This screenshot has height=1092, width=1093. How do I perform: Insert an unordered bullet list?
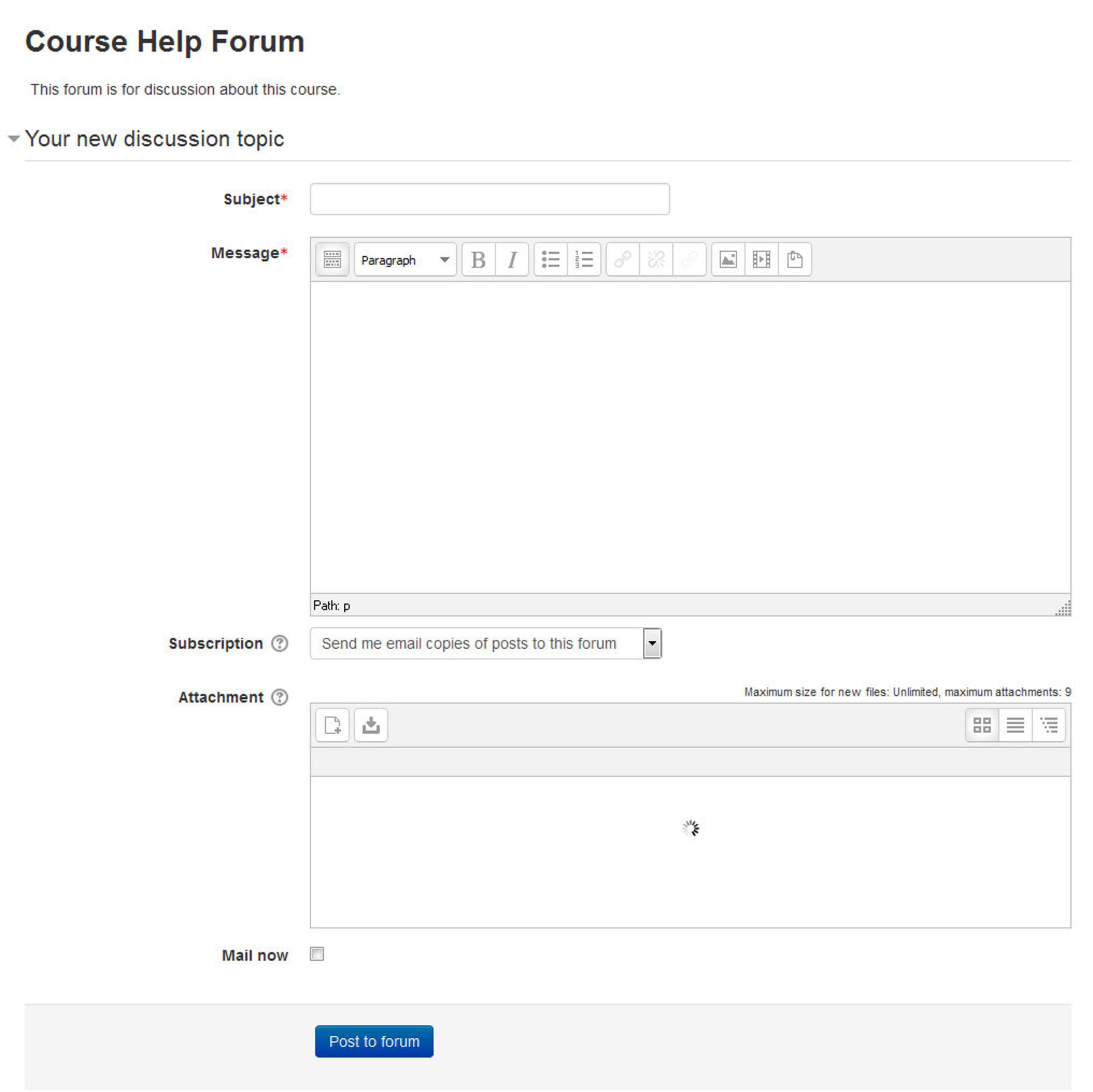[x=550, y=259]
